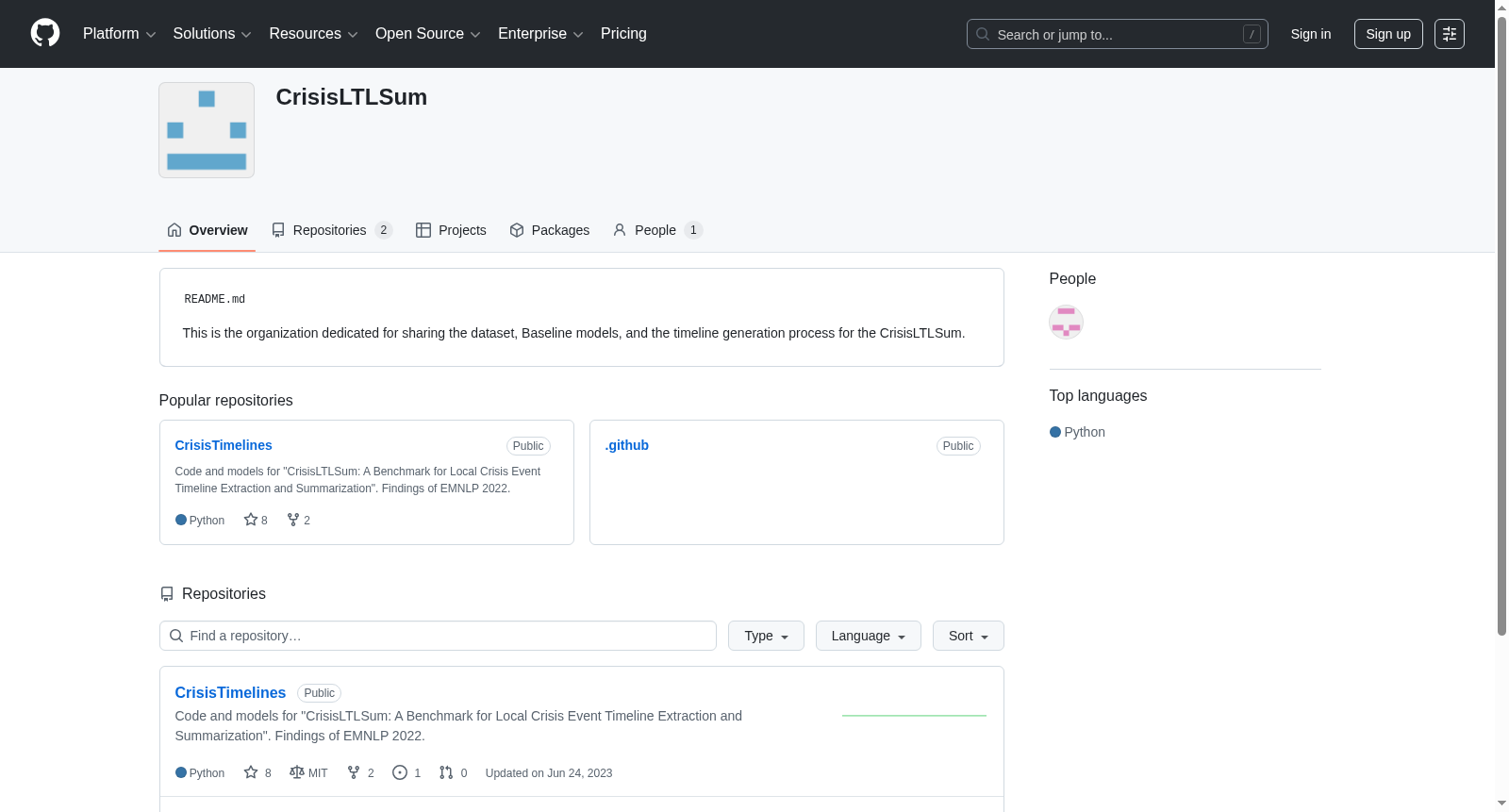Click the Top languages heading
Image resolution: width=1509 pixels, height=812 pixels.
[1098, 396]
